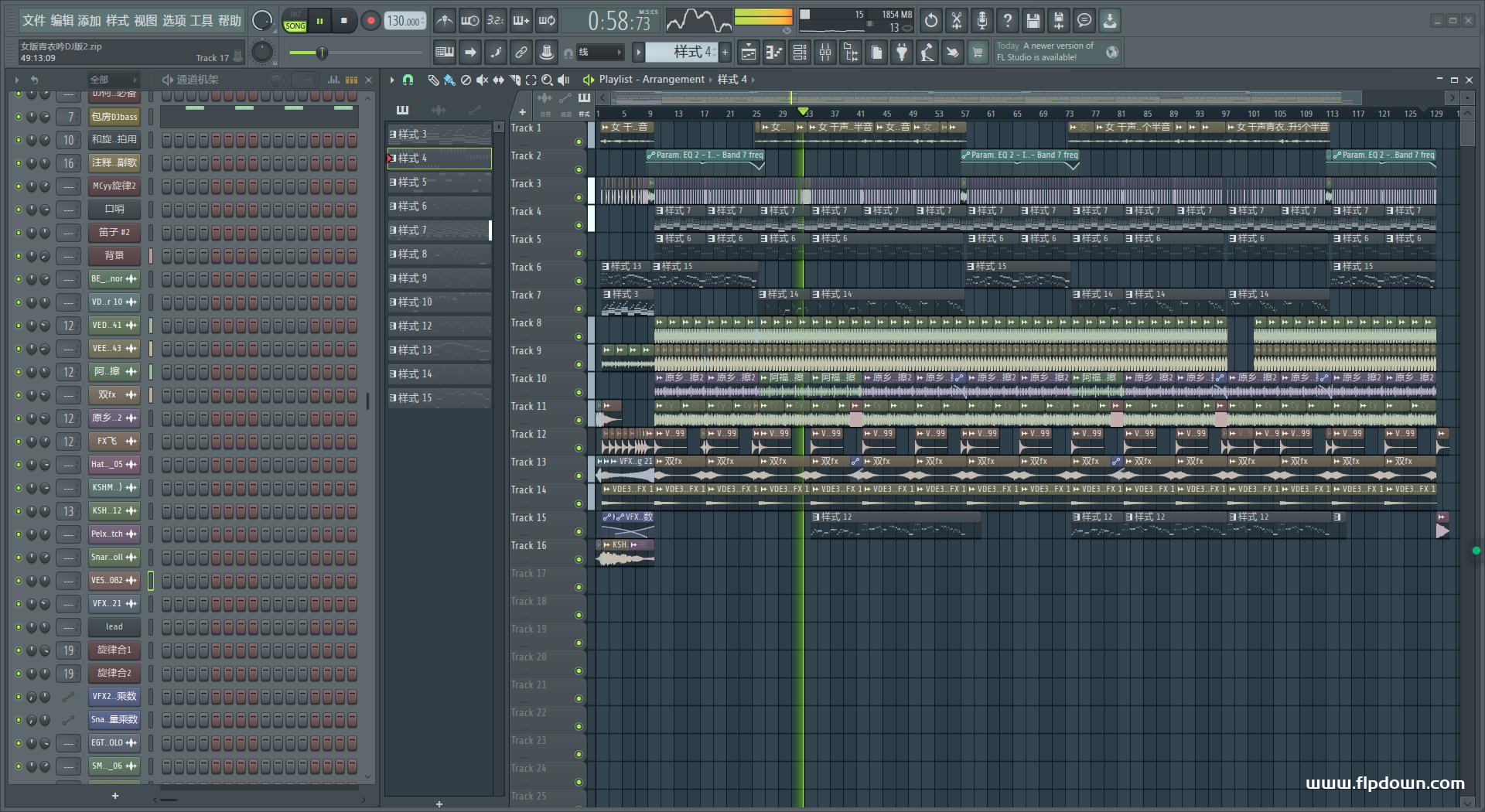This screenshot has width=1485, height=812.
Task: Select the playlist zoom magnifier tool
Action: [x=548, y=80]
